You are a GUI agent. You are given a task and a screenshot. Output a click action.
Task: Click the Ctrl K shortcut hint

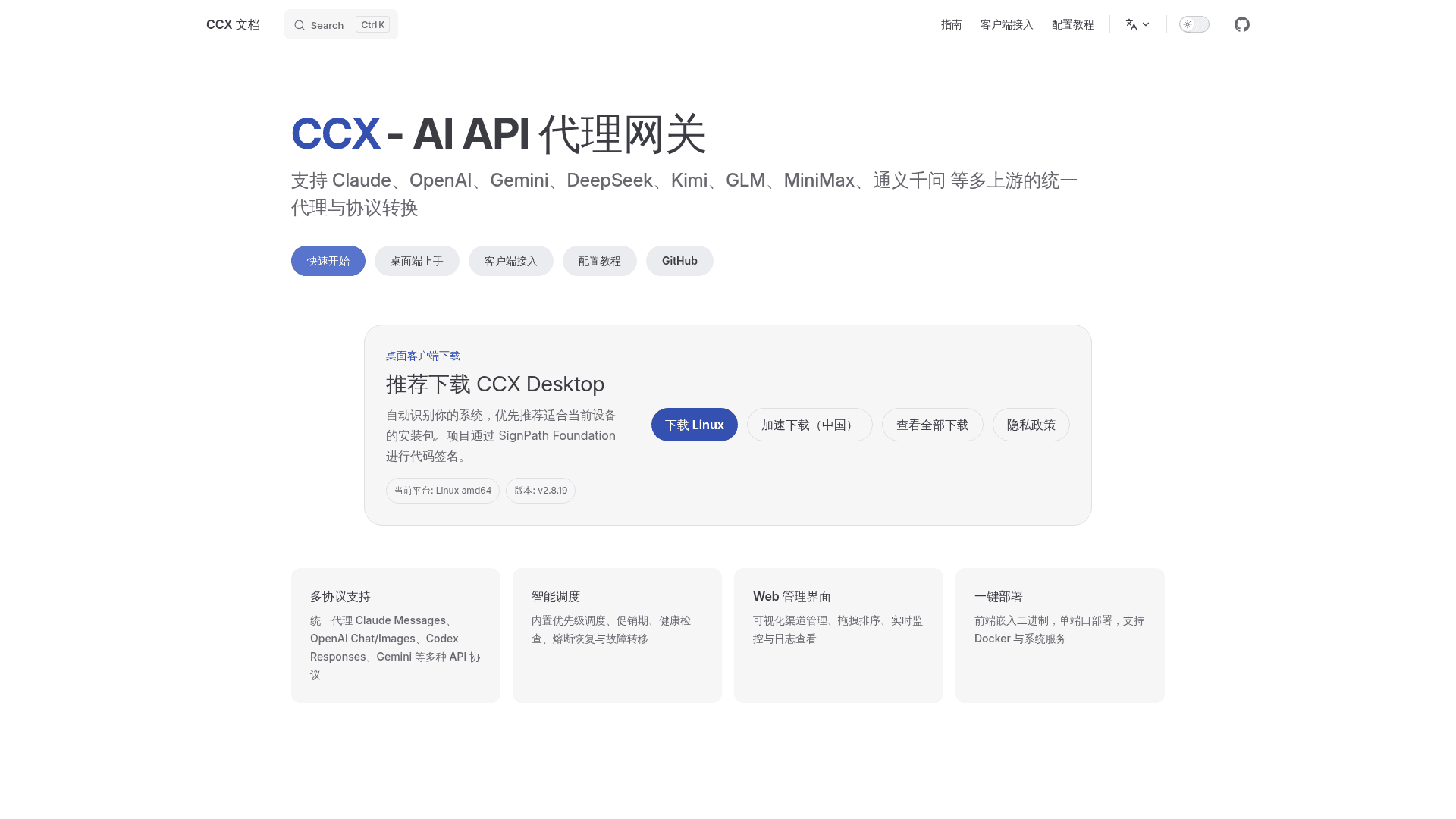click(x=372, y=25)
